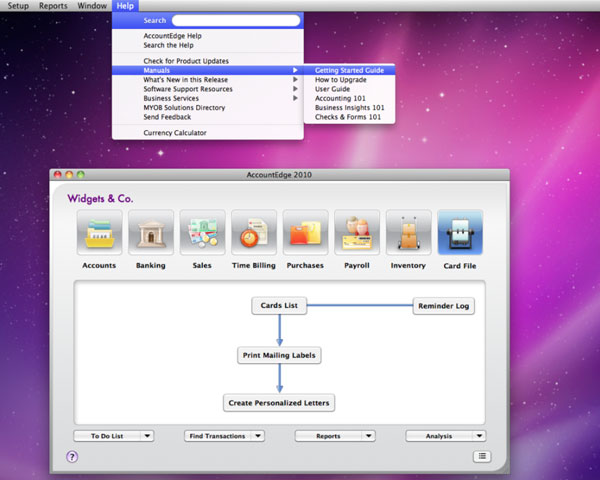Image resolution: width=600 pixels, height=480 pixels.
Task: Click the purple question mark help icon
Action: (72, 456)
